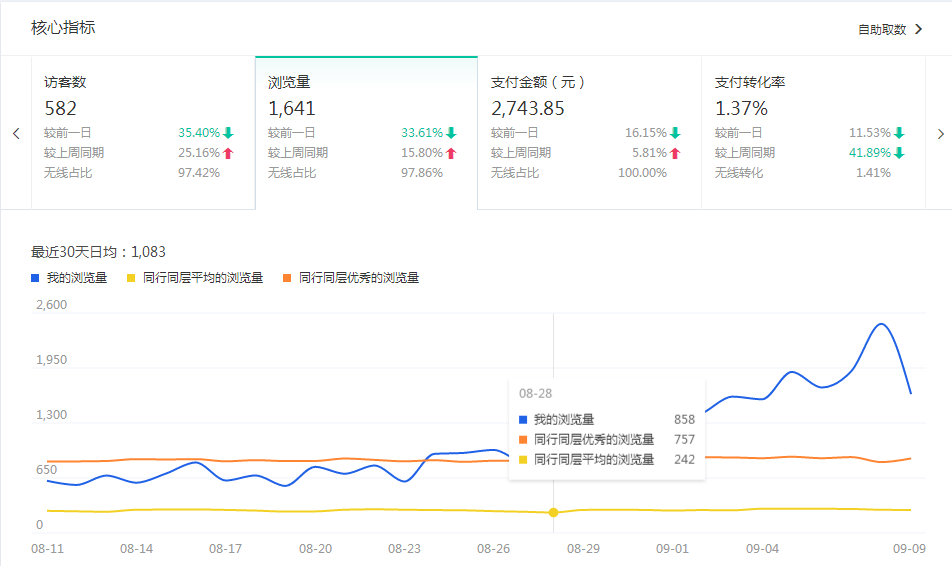
Task: Click the yellow data point on 08-28
Action: tap(553, 512)
